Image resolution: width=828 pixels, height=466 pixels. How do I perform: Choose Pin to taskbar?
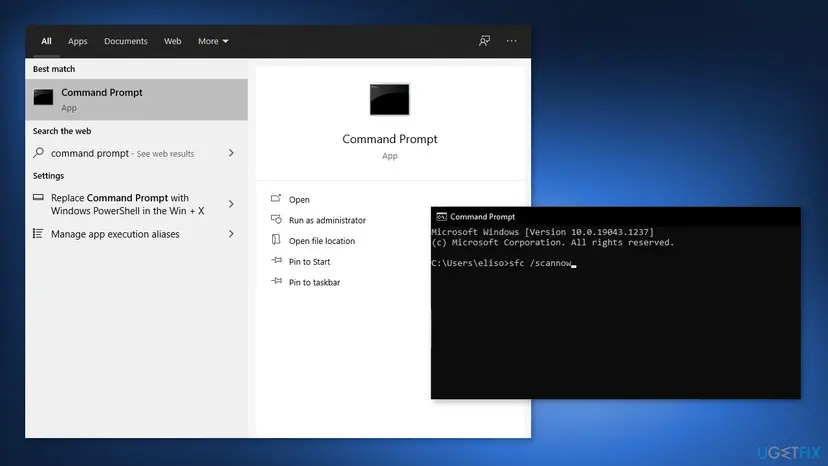click(314, 283)
